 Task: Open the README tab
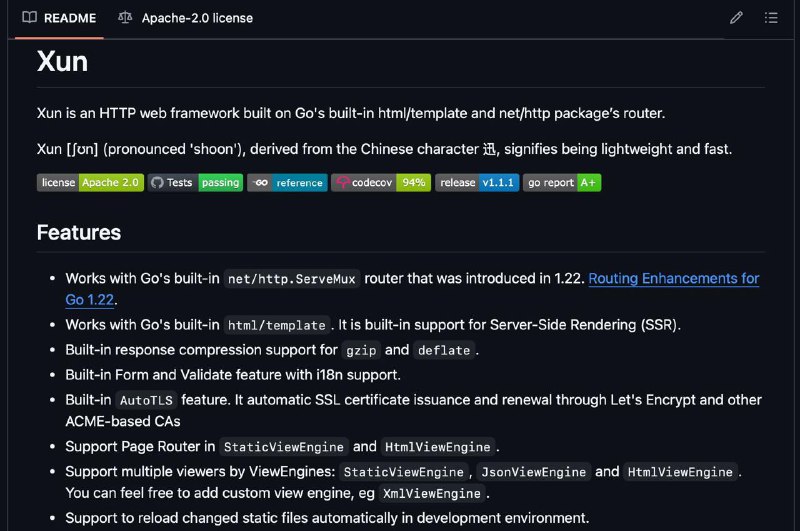[x=59, y=18]
